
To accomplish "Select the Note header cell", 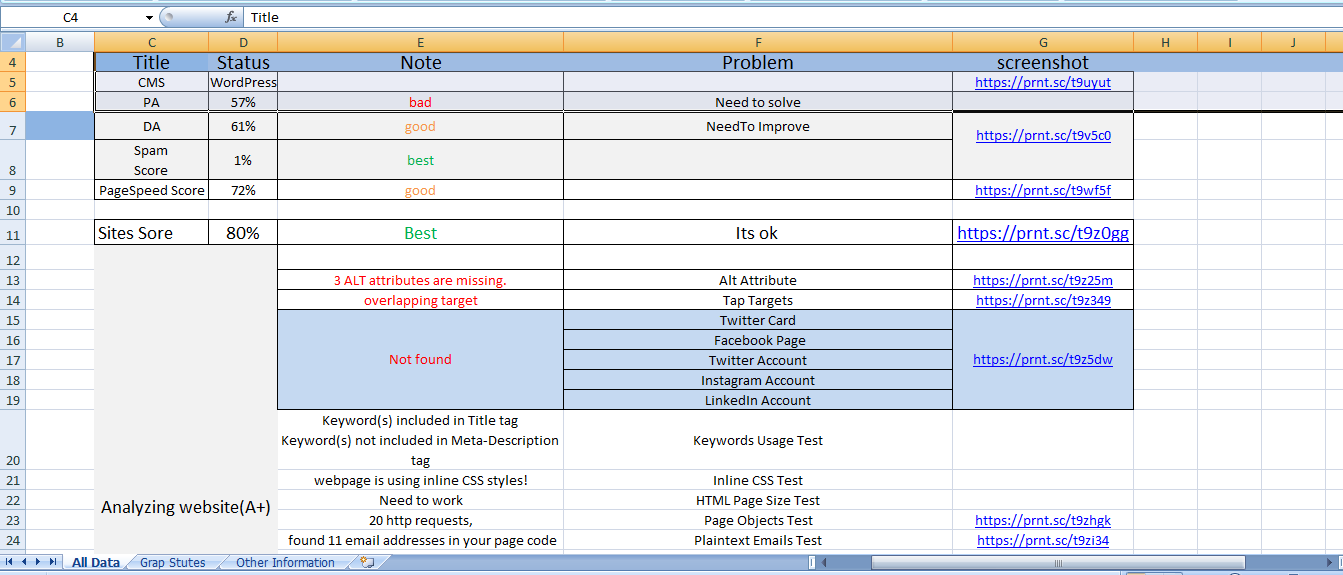I will point(420,62).
